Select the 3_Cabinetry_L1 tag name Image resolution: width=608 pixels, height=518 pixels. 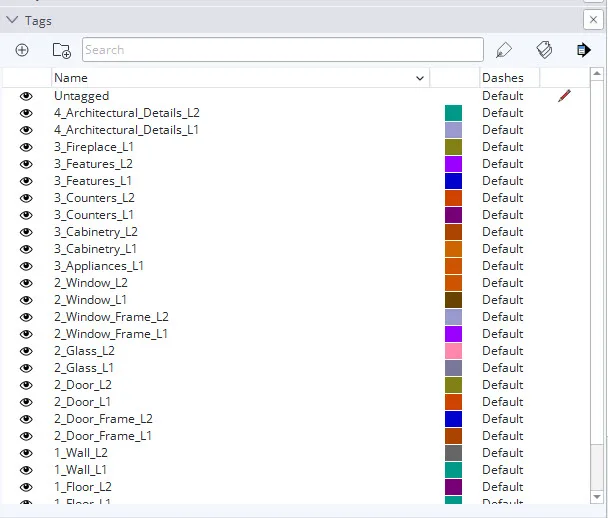point(95,249)
